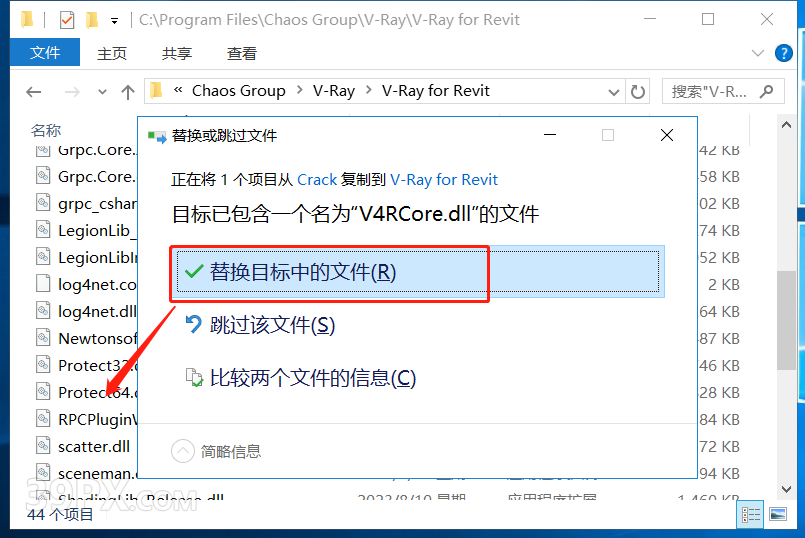Viewport: 805px width, 538px height.
Task: Select the log4net.dll file
Action: [98, 311]
